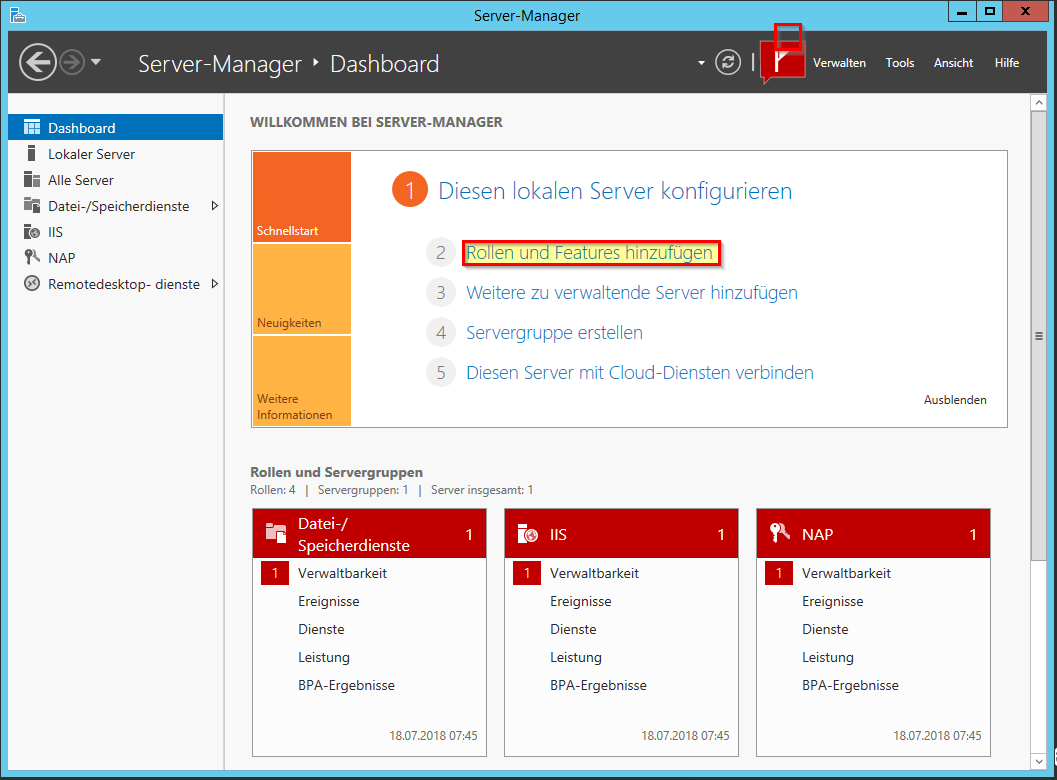Open the Datei-/Speicherdienste role tile header
This screenshot has width=1057, height=780.
coord(369,534)
